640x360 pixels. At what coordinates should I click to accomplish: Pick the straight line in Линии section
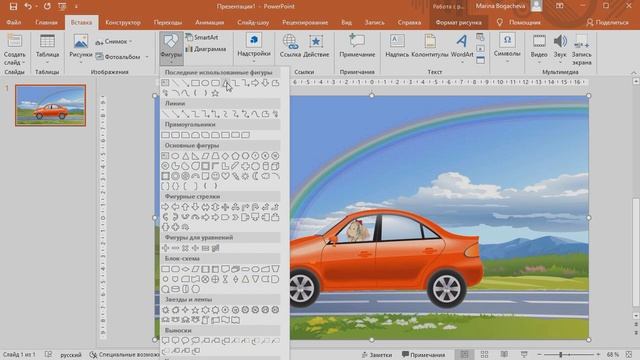165,114
